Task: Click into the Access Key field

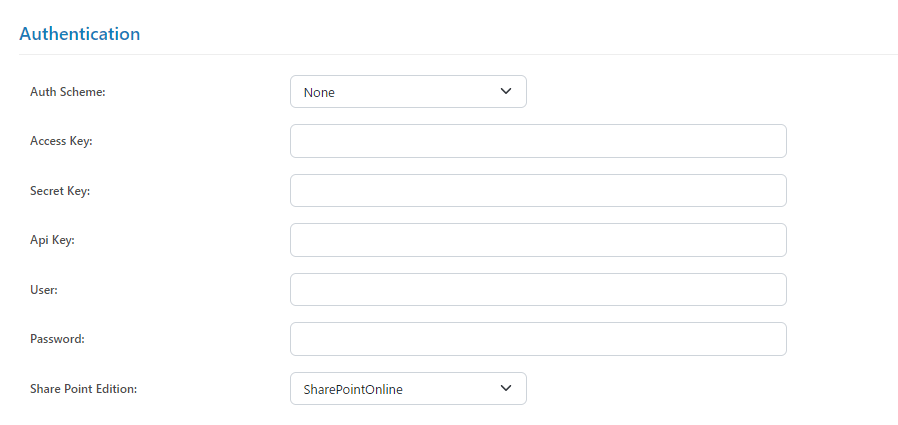Action: click(x=537, y=141)
